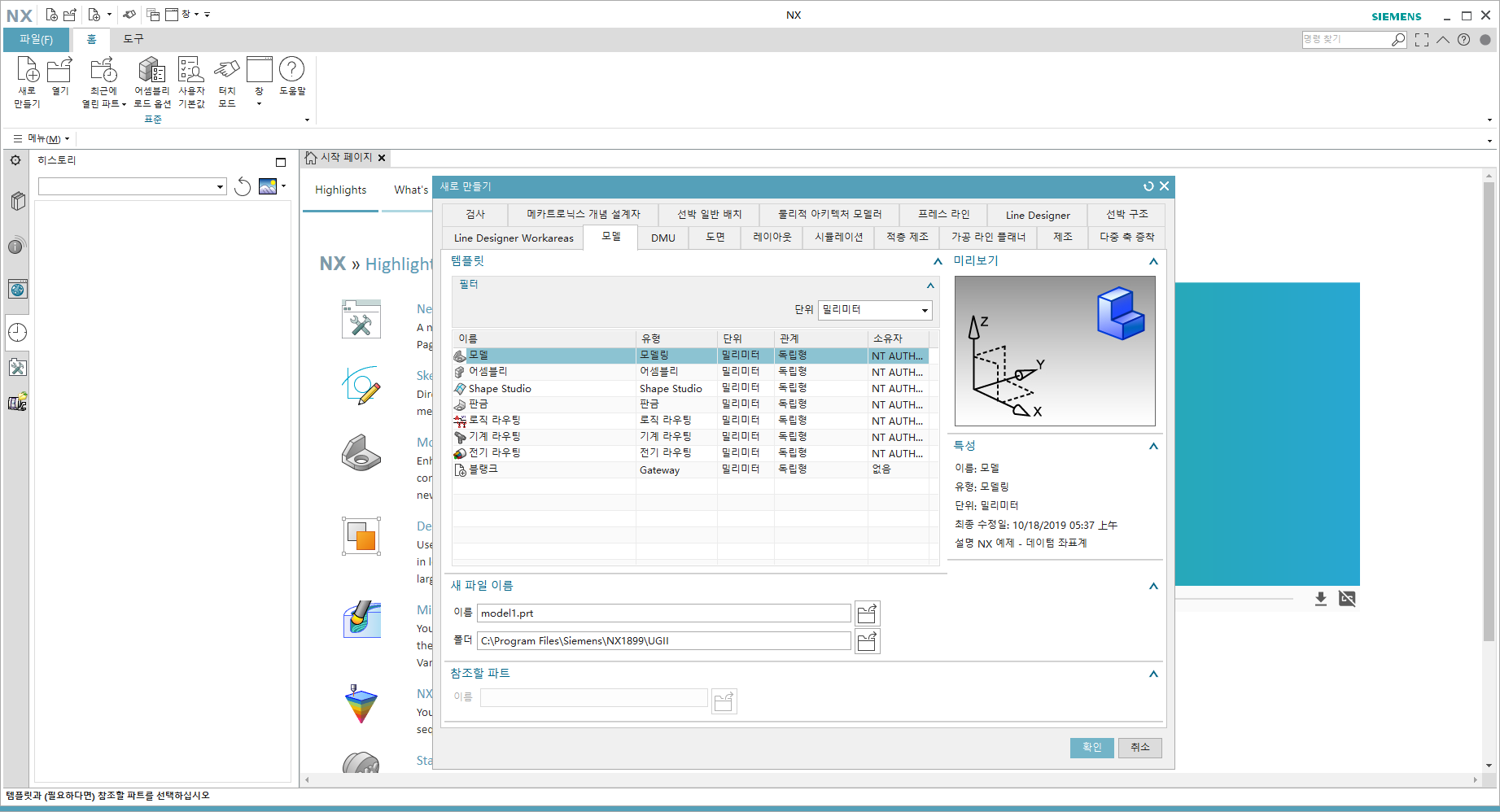The width and height of the screenshot is (1500, 812).
Task: Switch to the 도구 ribbon tab
Action: 133,39
